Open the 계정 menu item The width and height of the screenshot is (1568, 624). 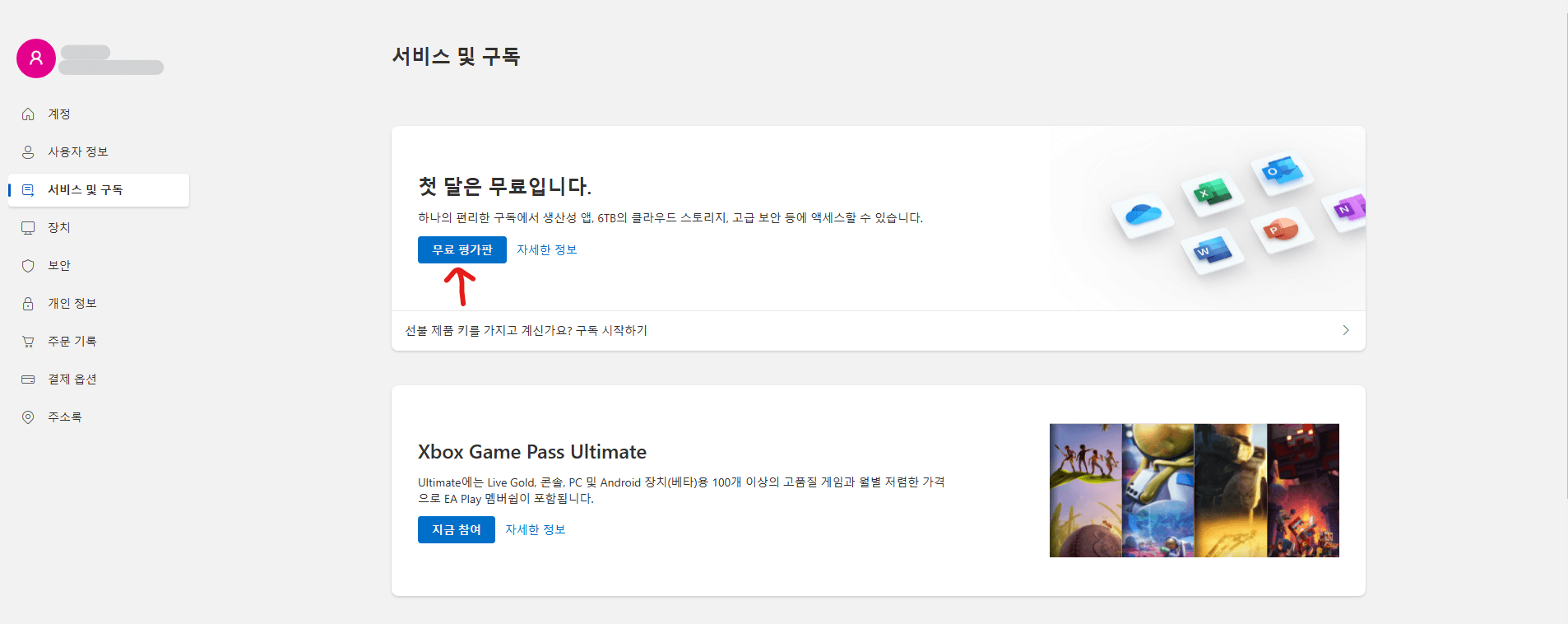[x=99, y=114]
